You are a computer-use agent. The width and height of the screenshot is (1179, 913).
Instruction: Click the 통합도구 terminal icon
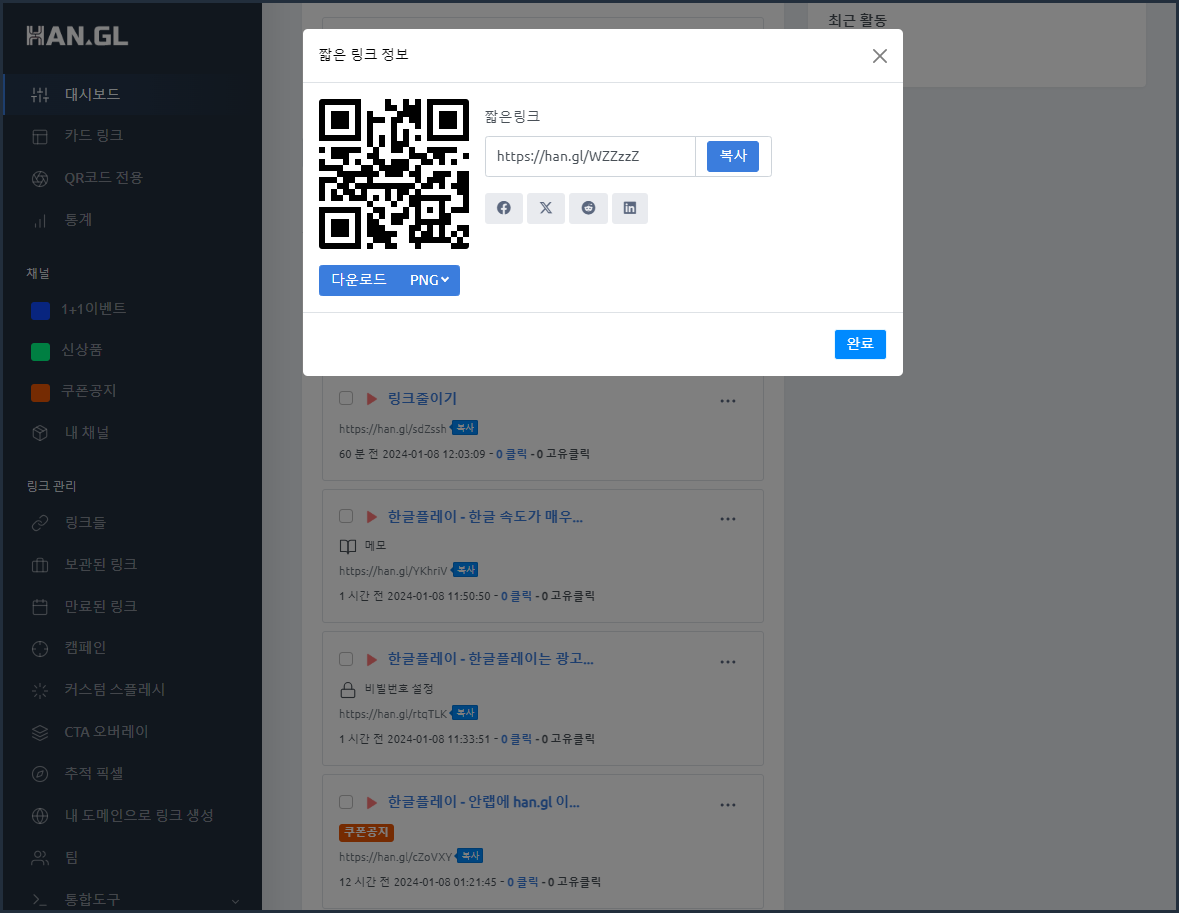click(x=40, y=899)
